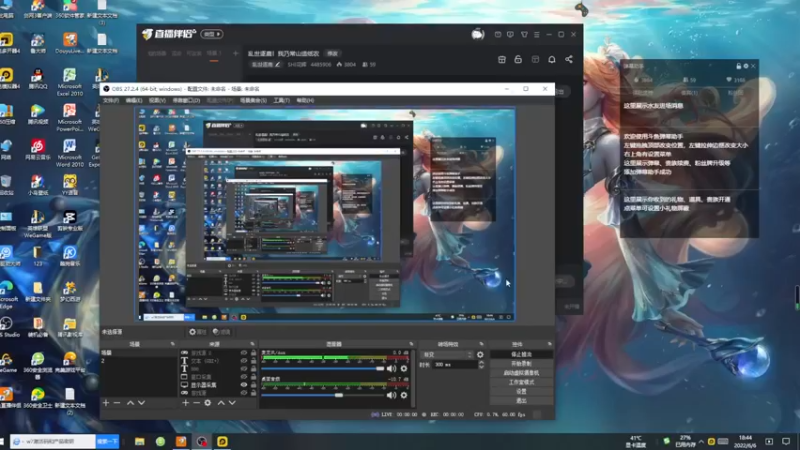Open the 场景集合(S) menu in OBS
Image resolution: width=800 pixels, height=450 pixels.
click(x=253, y=101)
